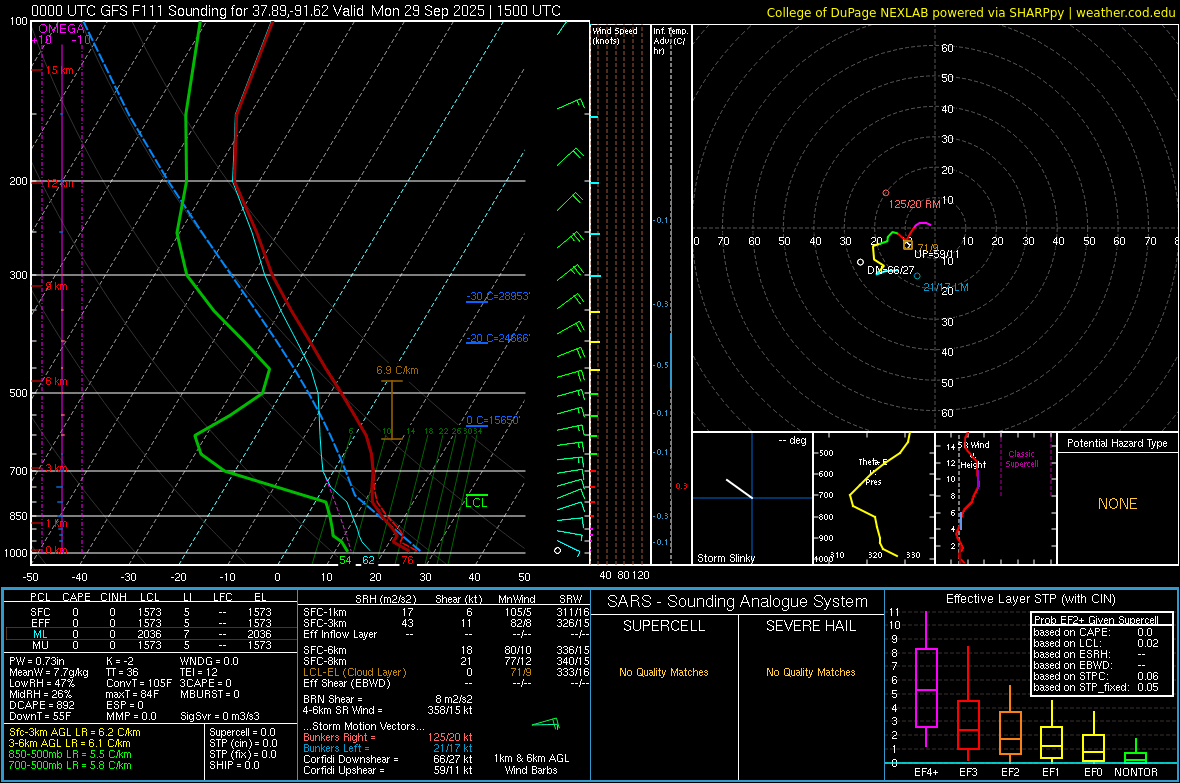Click the '-30 C=28953' level label

click(x=497, y=296)
